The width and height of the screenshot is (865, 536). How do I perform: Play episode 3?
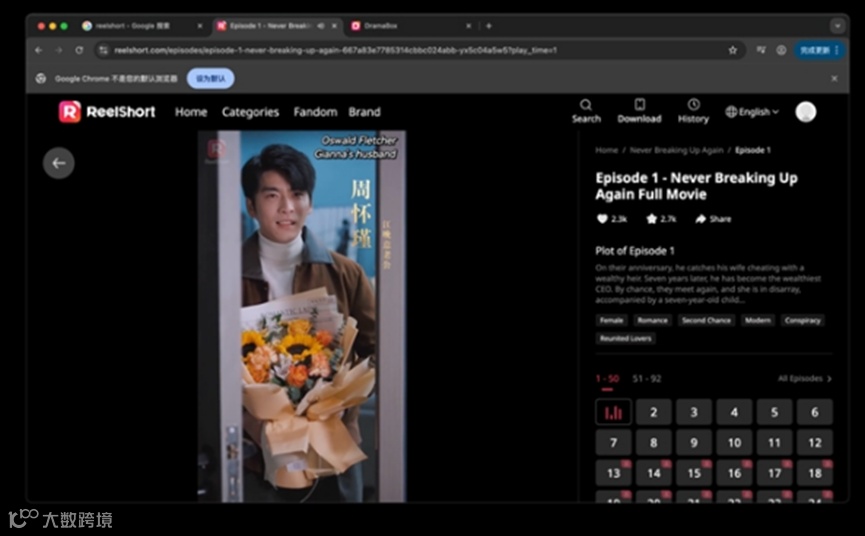(694, 412)
